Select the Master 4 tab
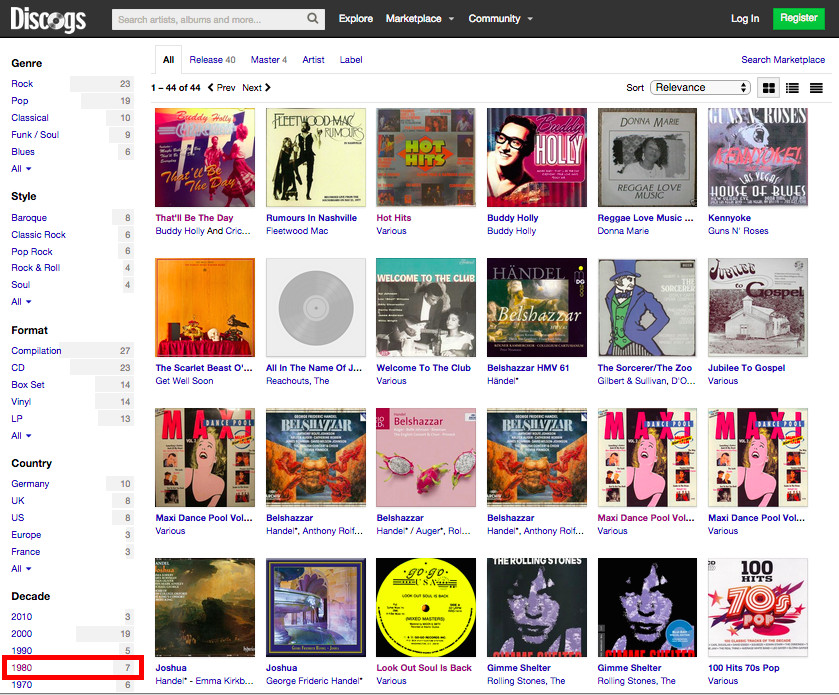This screenshot has width=839, height=695. click(269, 60)
